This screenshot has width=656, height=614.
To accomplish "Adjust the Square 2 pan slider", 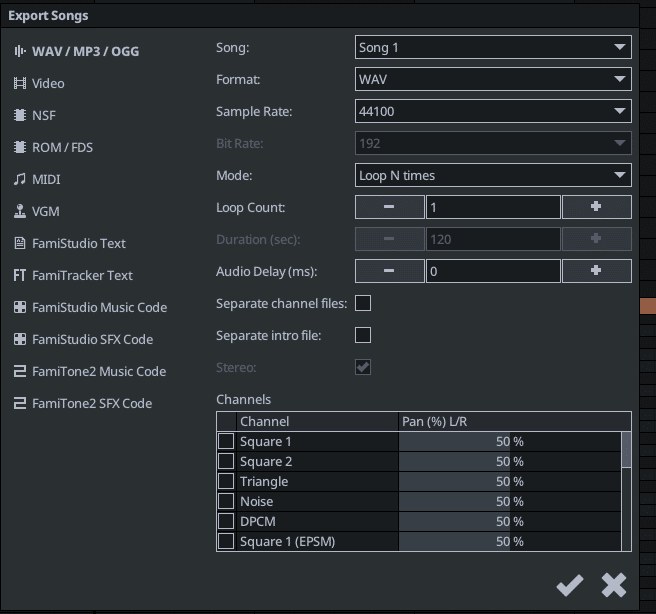I will [x=510, y=461].
